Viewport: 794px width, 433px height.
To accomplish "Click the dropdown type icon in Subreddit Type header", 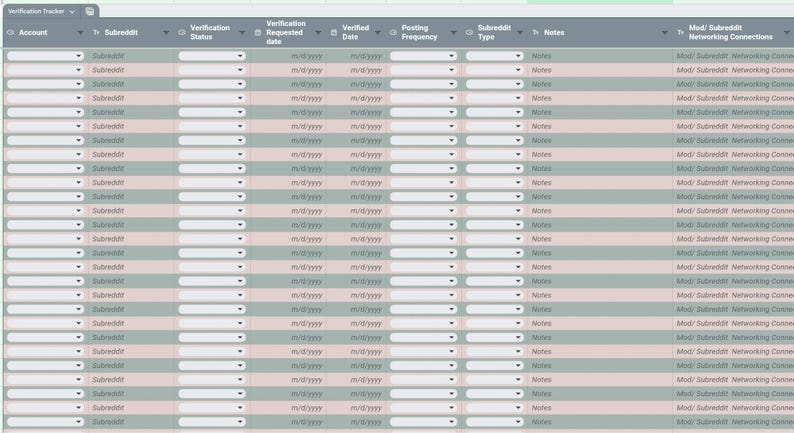I will [470, 33].
